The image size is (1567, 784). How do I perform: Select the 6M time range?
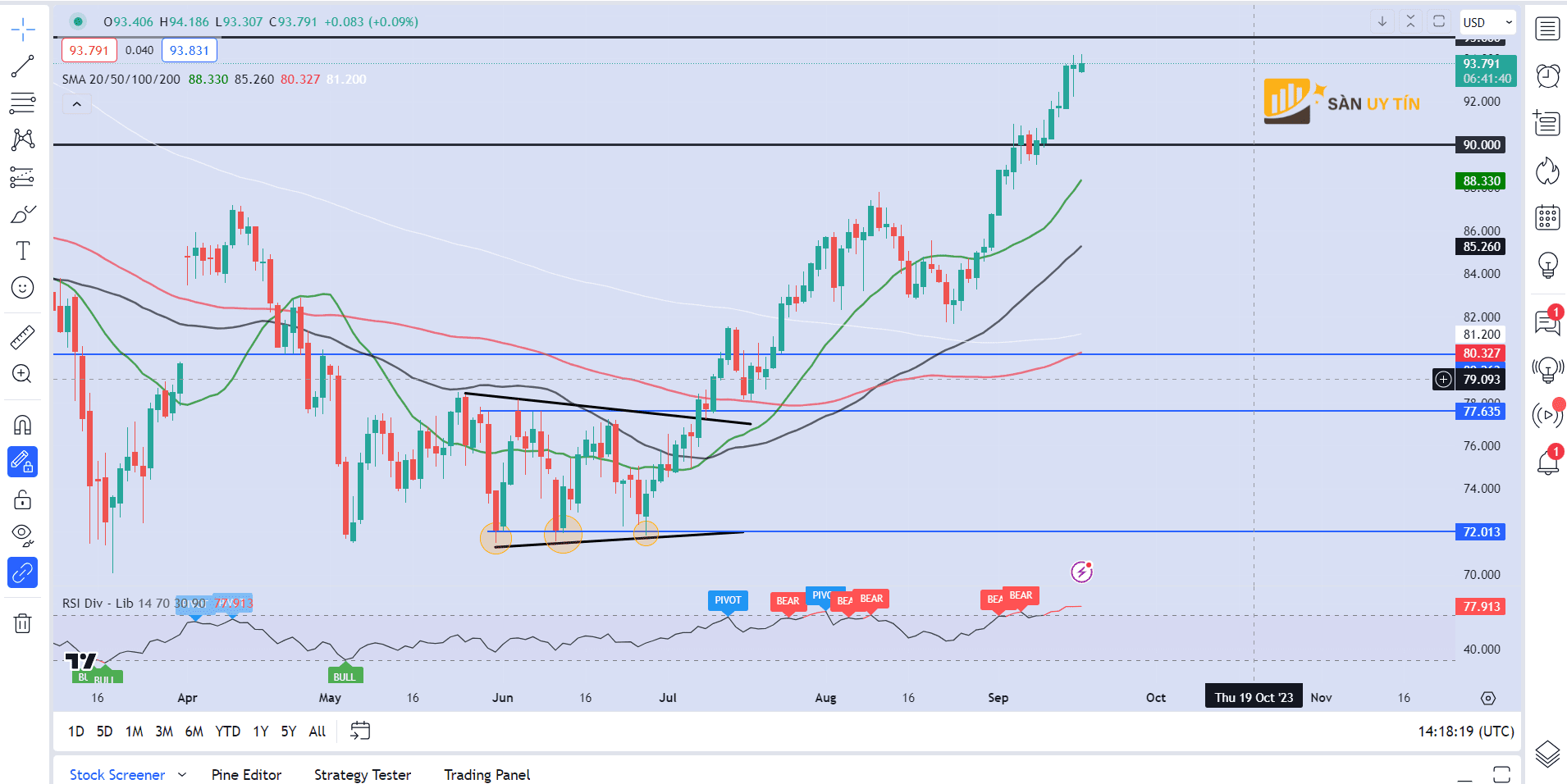click(194, 731)
